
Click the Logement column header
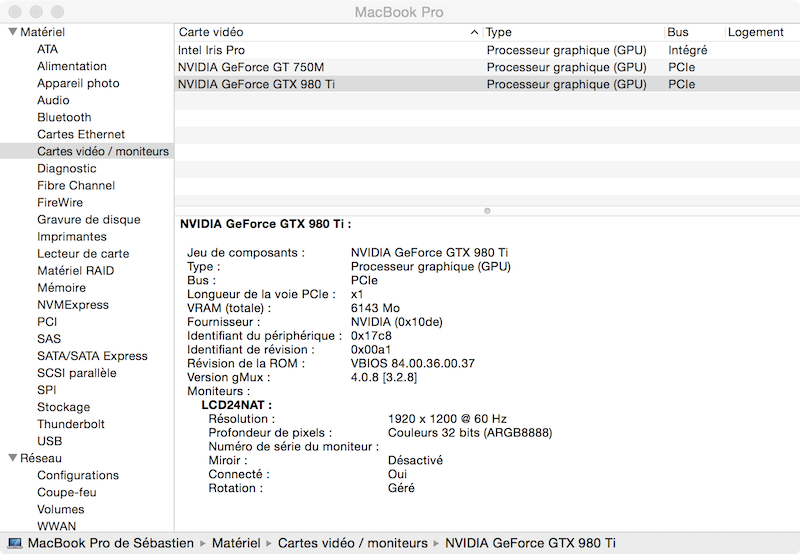click(x=755, y=32)
